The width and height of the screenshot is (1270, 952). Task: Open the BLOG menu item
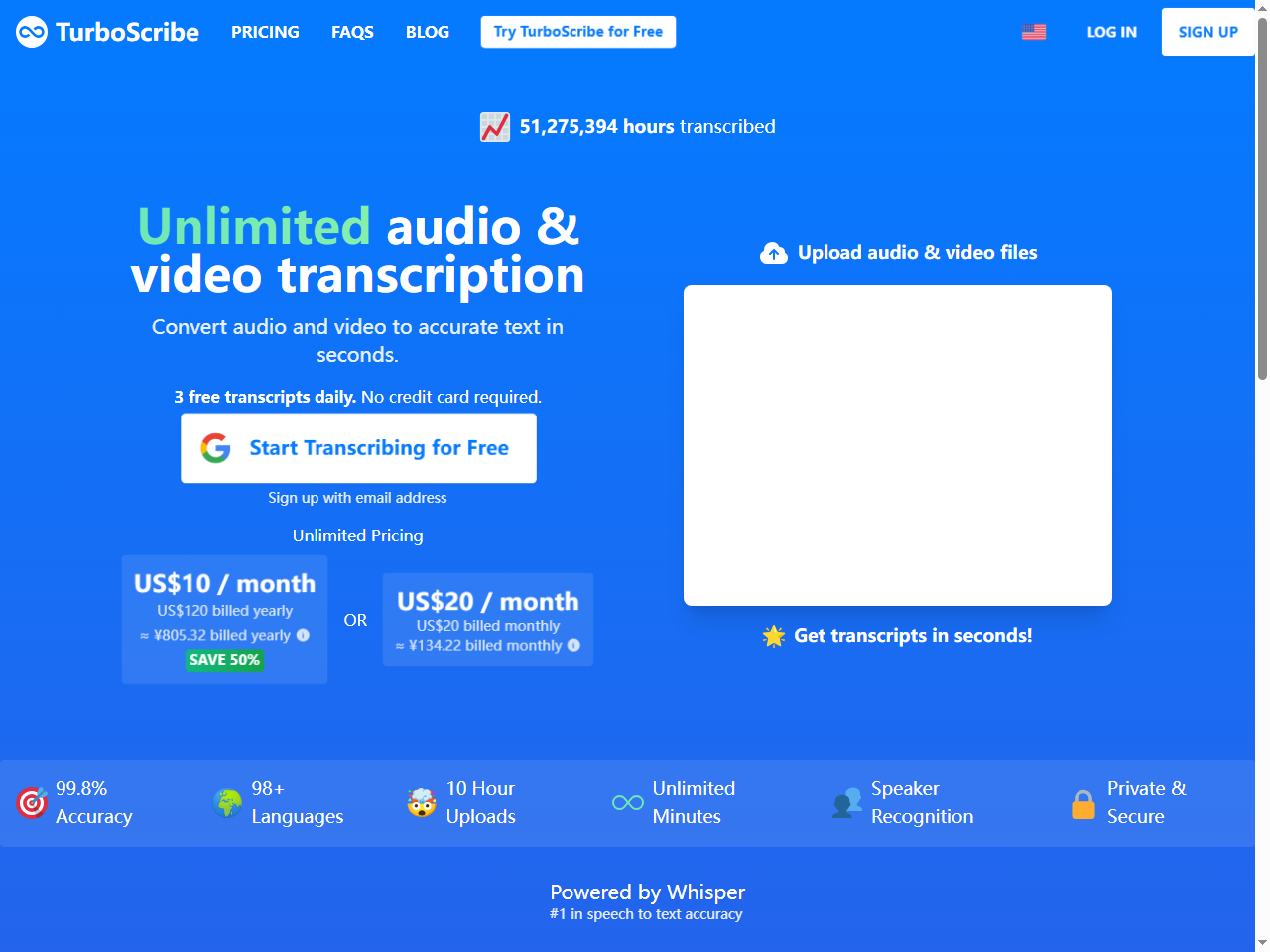428,32
